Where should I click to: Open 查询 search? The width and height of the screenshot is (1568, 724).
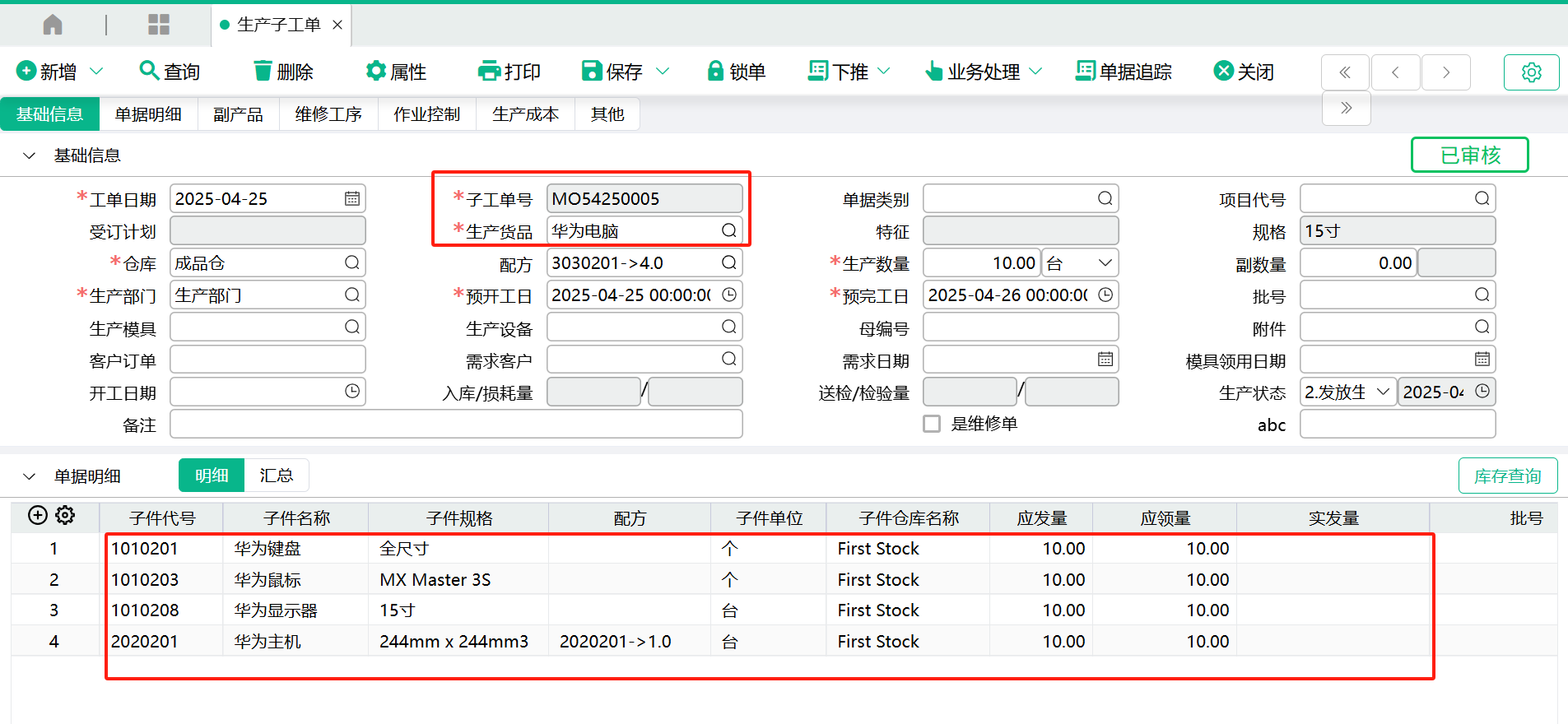tap(170, 72)
